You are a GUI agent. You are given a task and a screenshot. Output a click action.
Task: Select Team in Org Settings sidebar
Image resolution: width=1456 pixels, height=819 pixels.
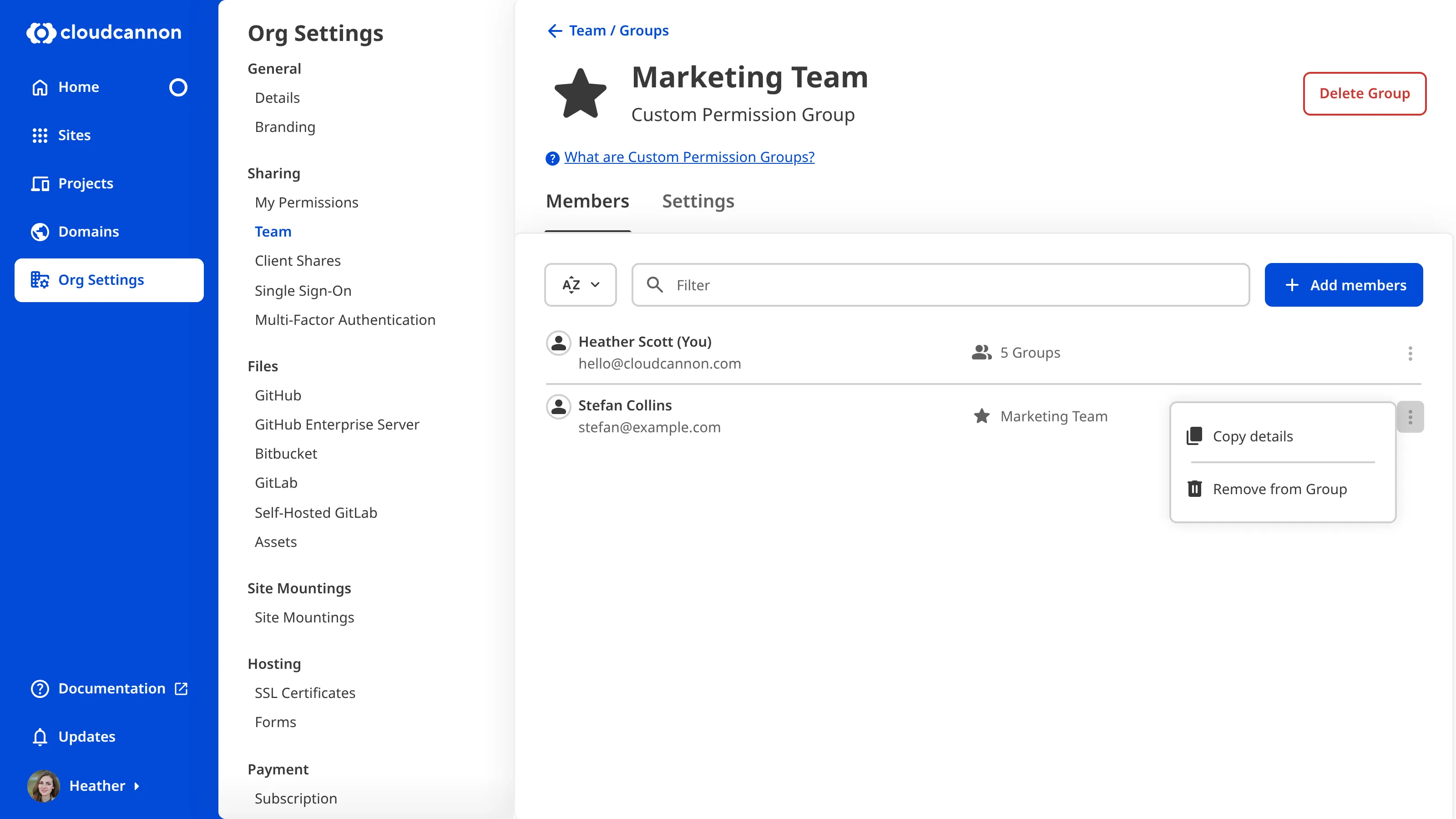click(273, 232)
